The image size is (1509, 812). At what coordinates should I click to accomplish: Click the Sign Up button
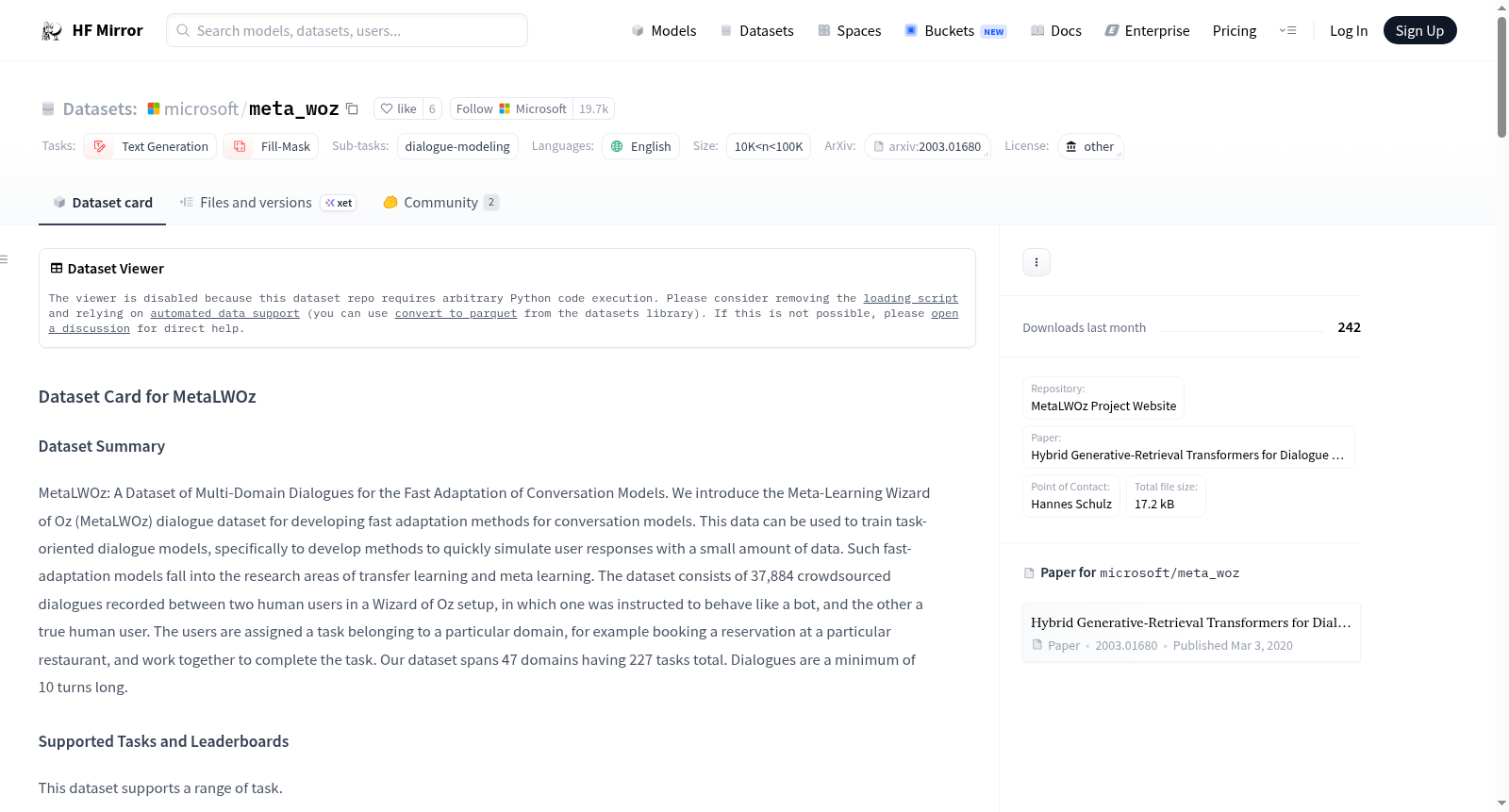[1419, 30]
